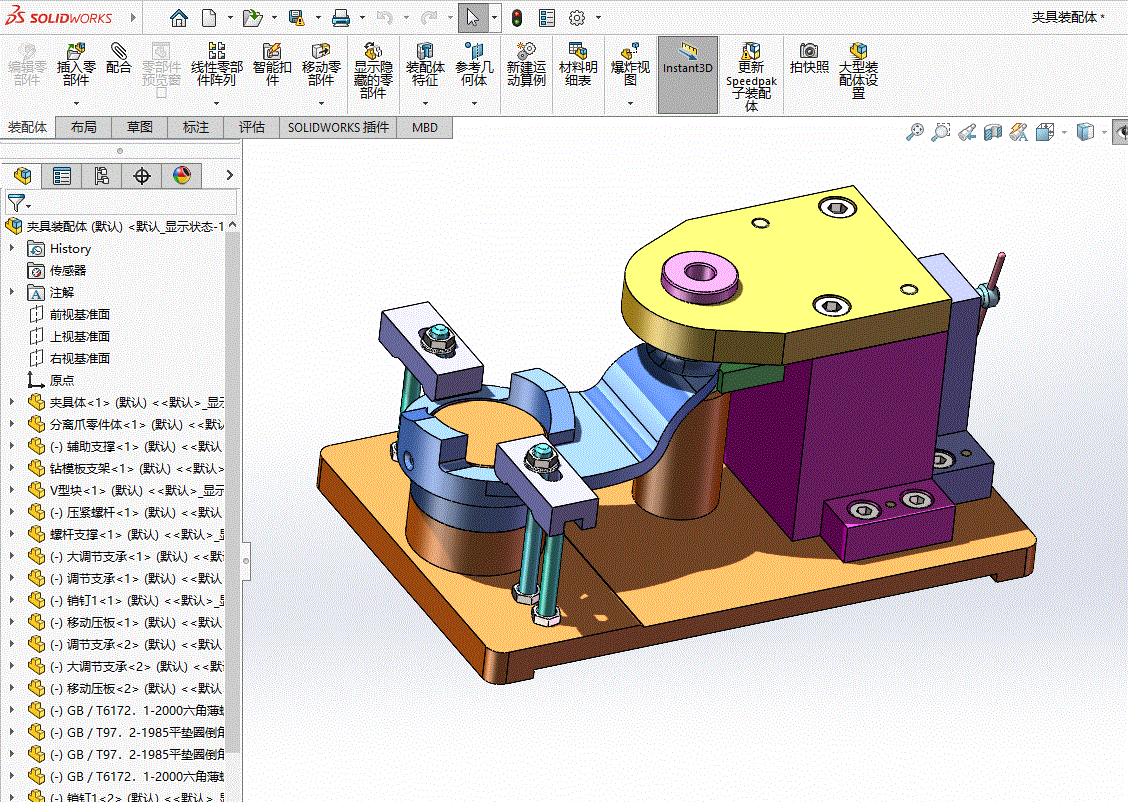This screenshot has width=1128, height=802.
Task: Open the SOLIDWORKS 插件 tab
Action: [x=338, y=127]
